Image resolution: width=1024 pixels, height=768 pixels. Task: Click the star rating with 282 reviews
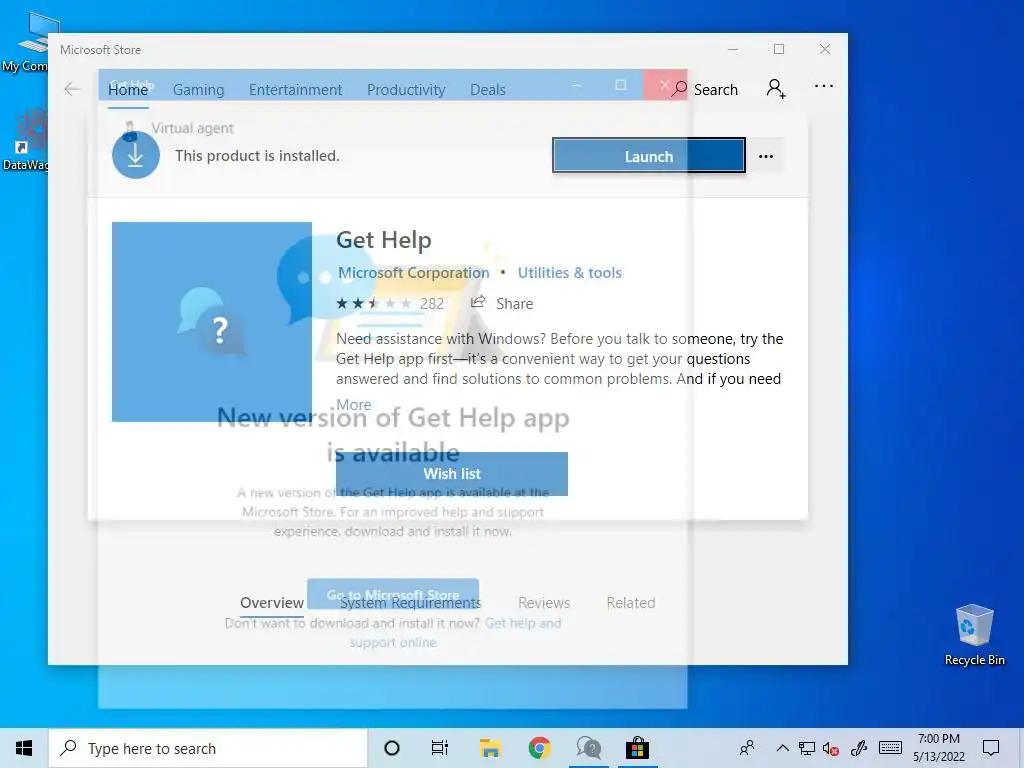tap(390, 303)
